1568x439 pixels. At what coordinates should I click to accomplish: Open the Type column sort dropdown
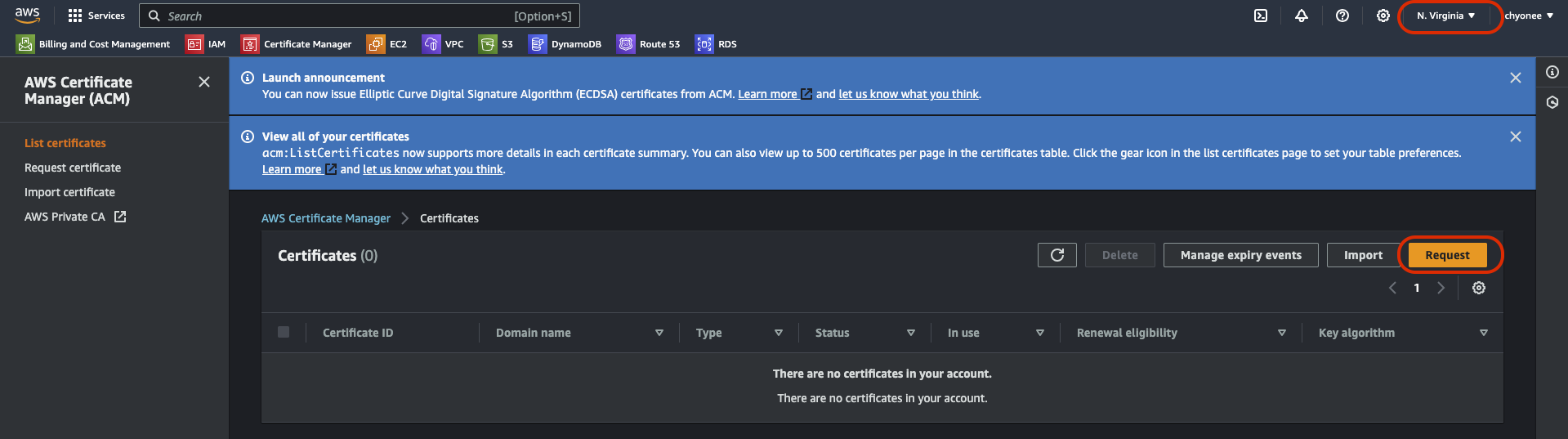click(779, 333)
